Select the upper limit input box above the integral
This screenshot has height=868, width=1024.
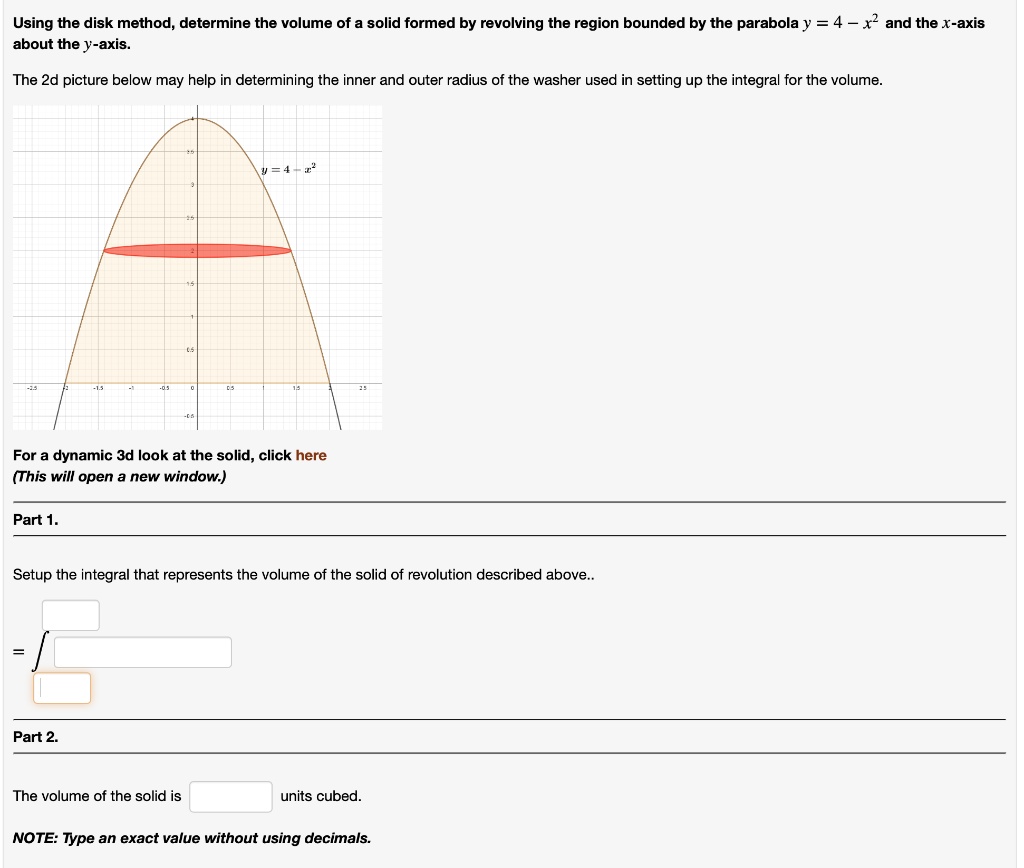point(70,615)
